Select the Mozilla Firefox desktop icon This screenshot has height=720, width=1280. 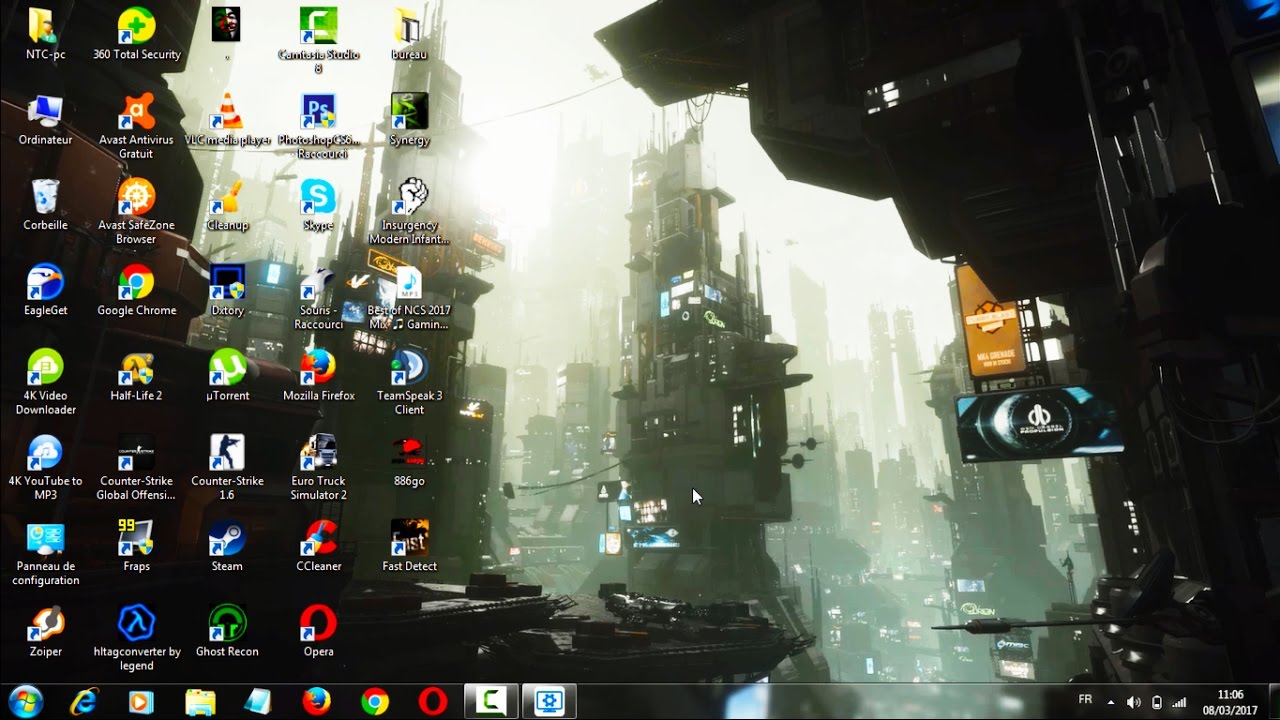[x=318, y=369]
